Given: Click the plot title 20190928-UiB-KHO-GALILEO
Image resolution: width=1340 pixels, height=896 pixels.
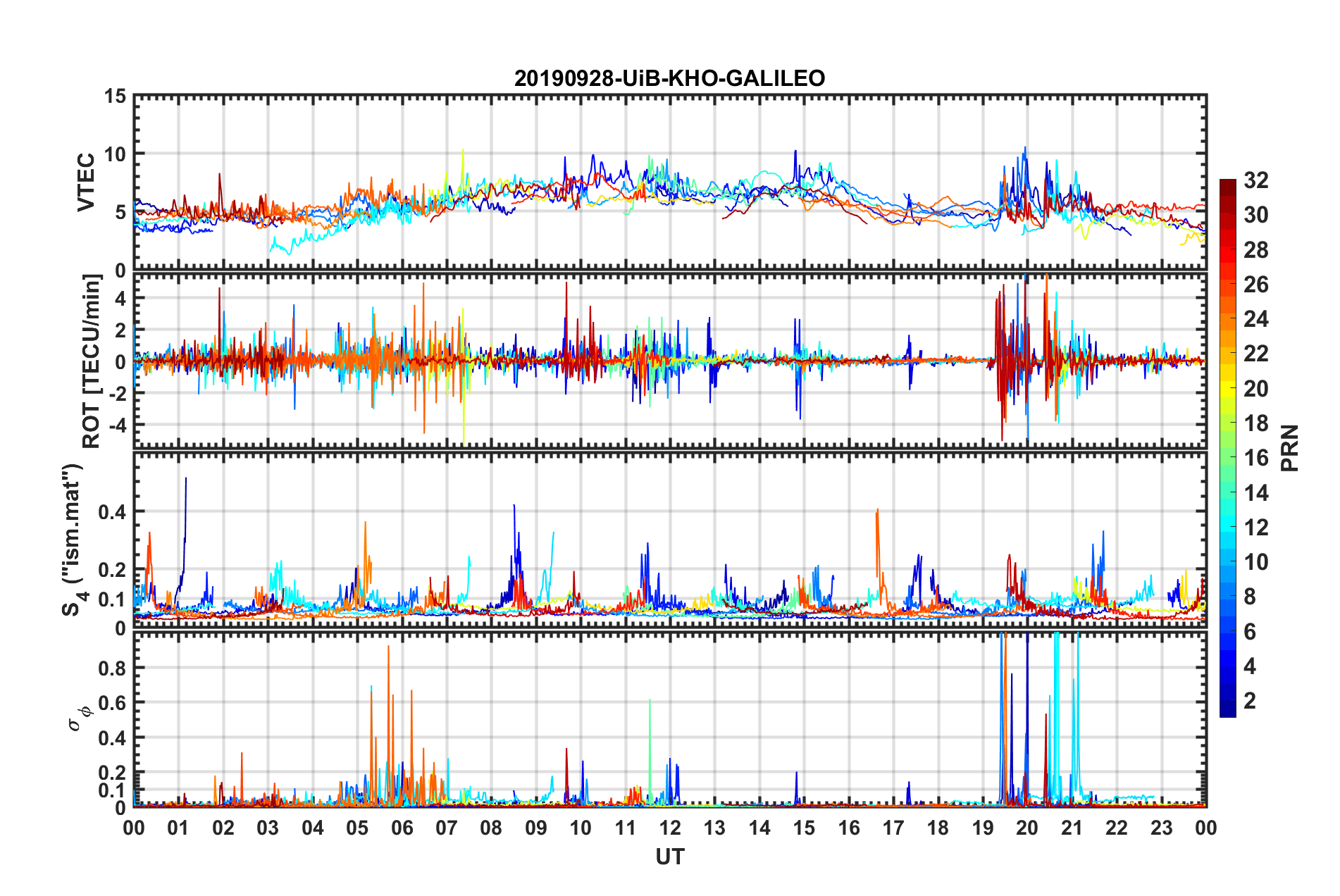Looking at the screenshot, I should coord(669,78).
